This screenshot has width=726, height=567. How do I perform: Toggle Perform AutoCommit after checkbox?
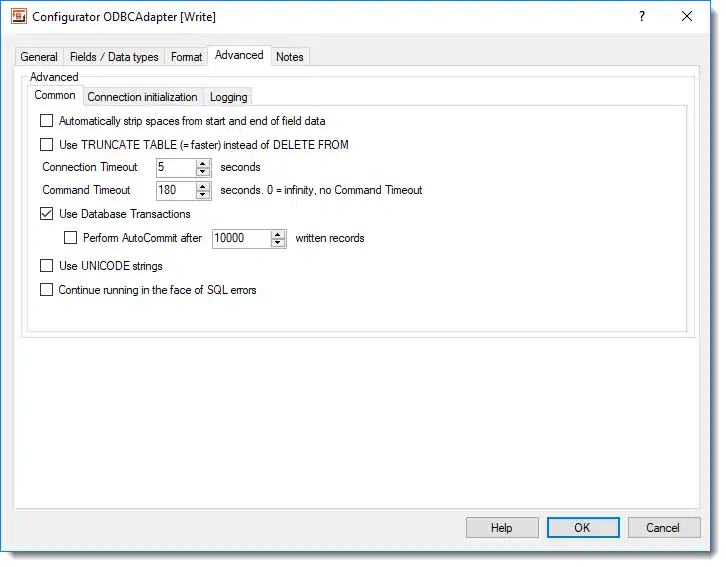(x=70, y=238)
